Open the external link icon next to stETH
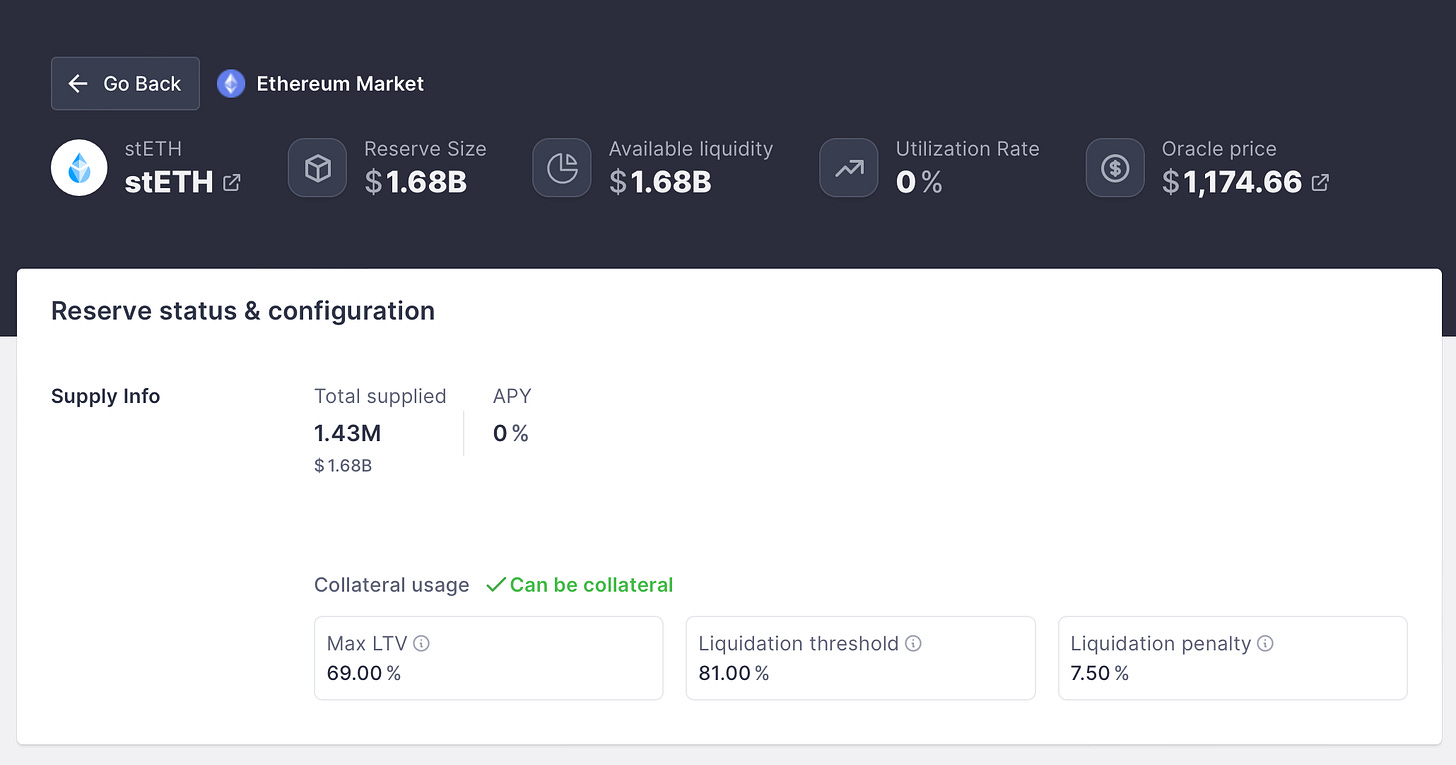Image resolution: width=1456 pixels, height=765 pixels. pos(231,182)
